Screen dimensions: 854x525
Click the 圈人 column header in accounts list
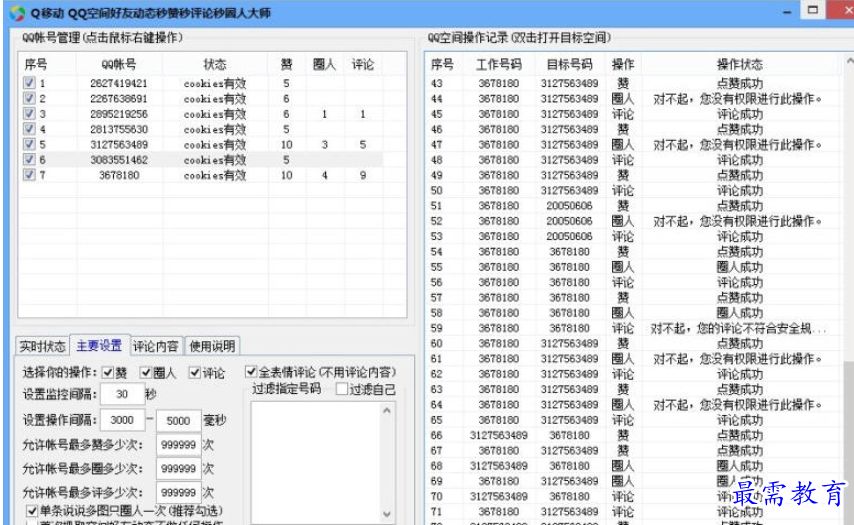point(324,64)
